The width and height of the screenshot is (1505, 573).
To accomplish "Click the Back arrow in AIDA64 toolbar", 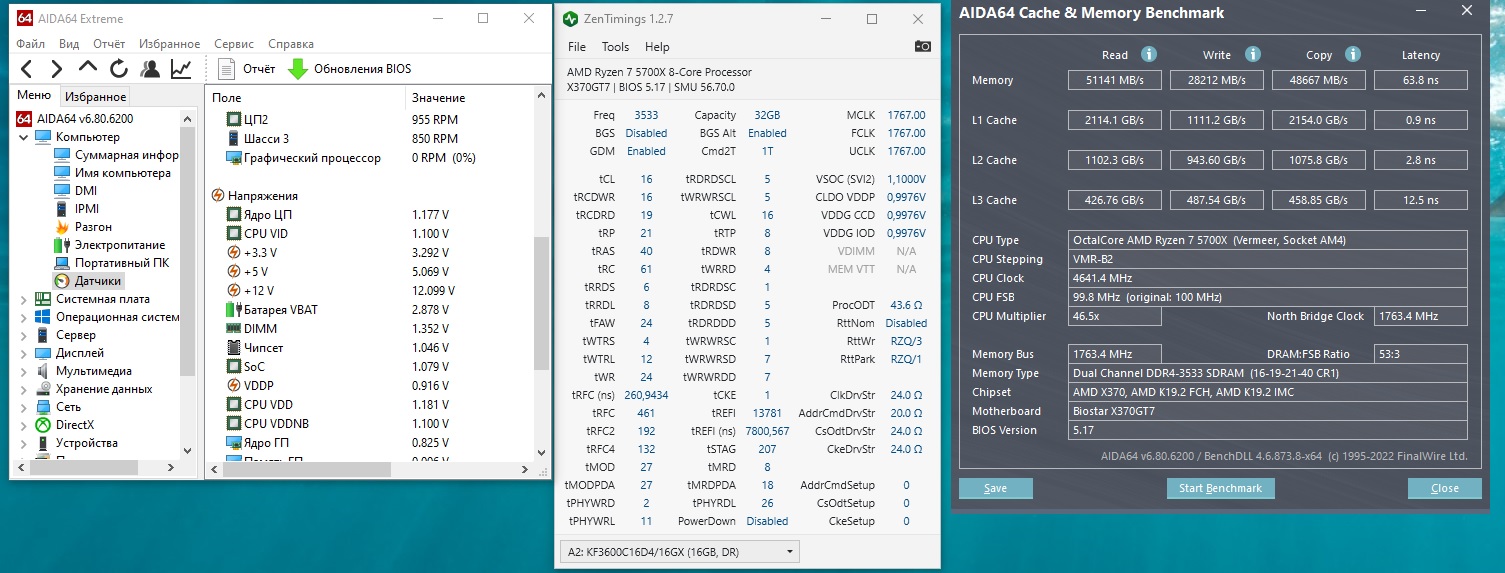I will tap(27, 69).
